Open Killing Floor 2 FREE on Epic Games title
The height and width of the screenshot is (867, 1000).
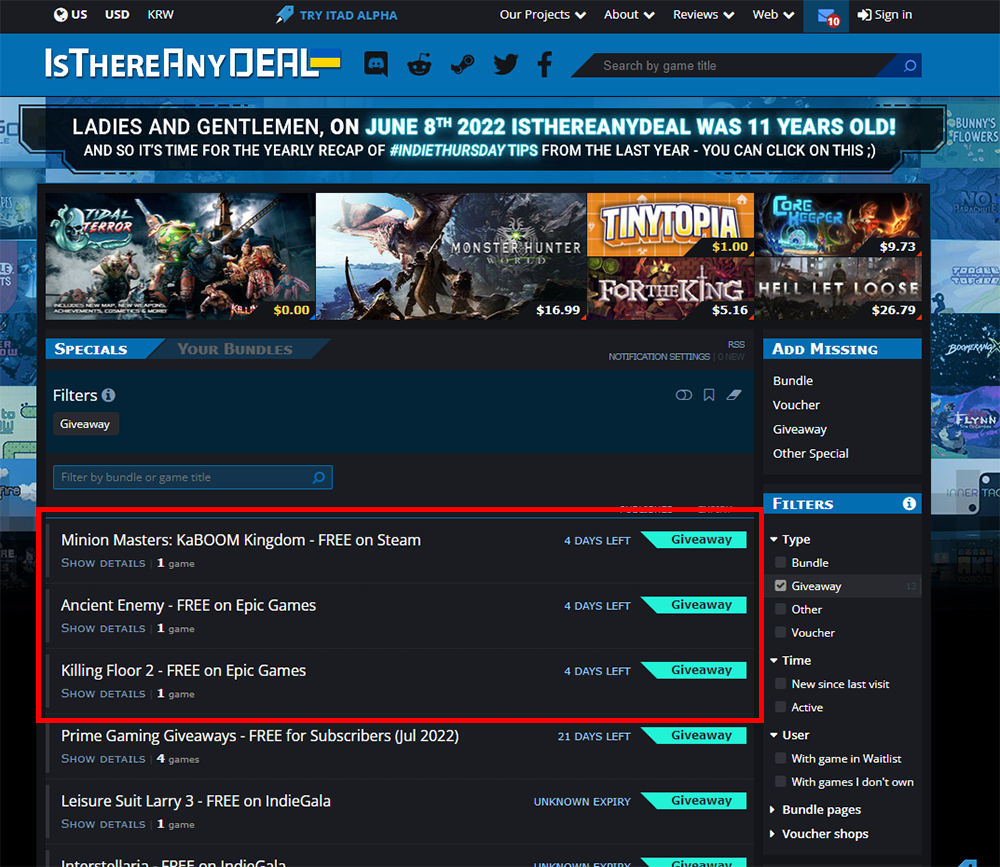click(183, 671)
